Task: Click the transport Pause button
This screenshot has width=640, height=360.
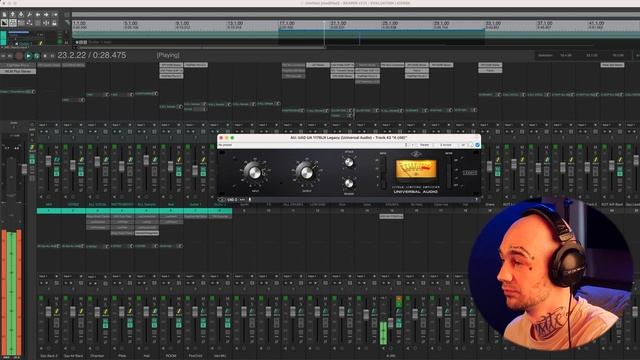Action: 52,56
